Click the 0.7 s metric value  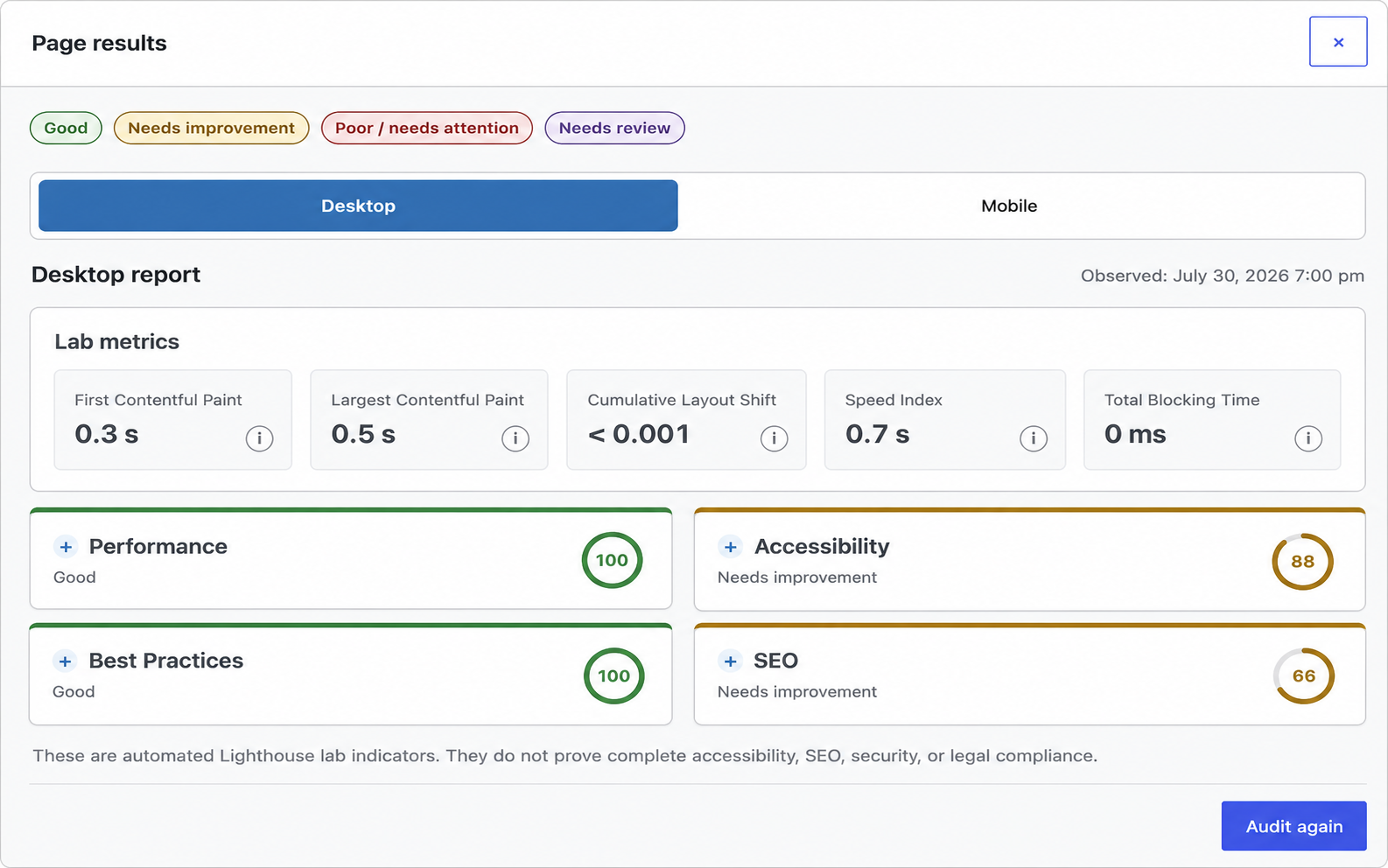click(x=878, y=434)
